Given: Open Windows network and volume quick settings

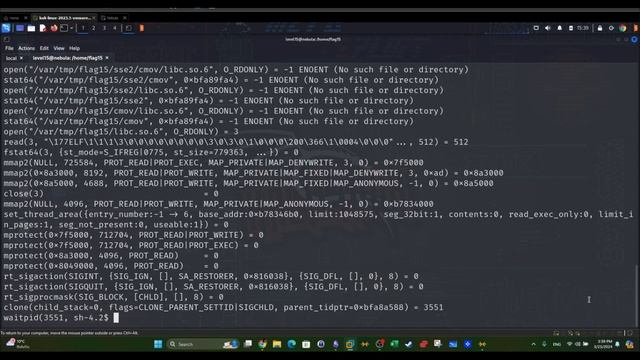Looking at the screenshot, I should pos(578,344).
